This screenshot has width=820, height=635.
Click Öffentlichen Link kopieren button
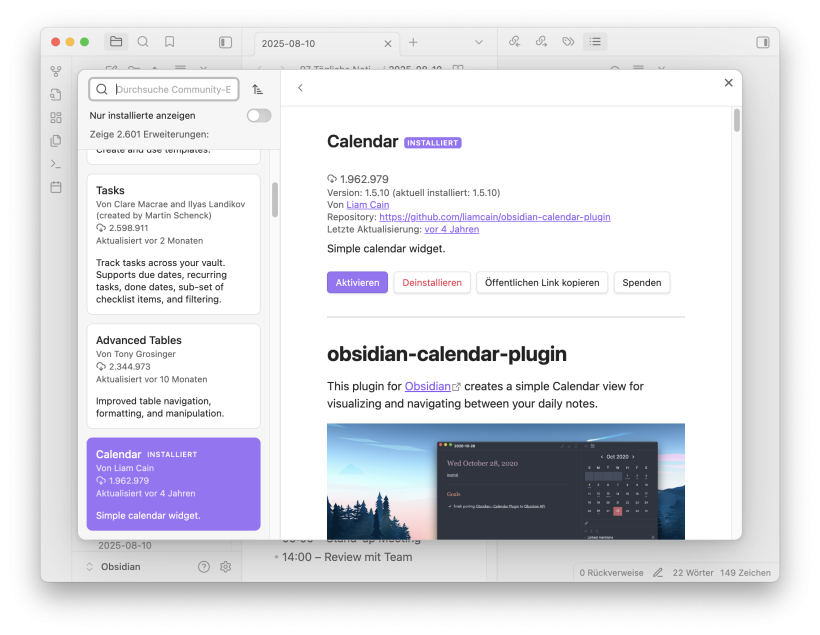click(542, 282)
